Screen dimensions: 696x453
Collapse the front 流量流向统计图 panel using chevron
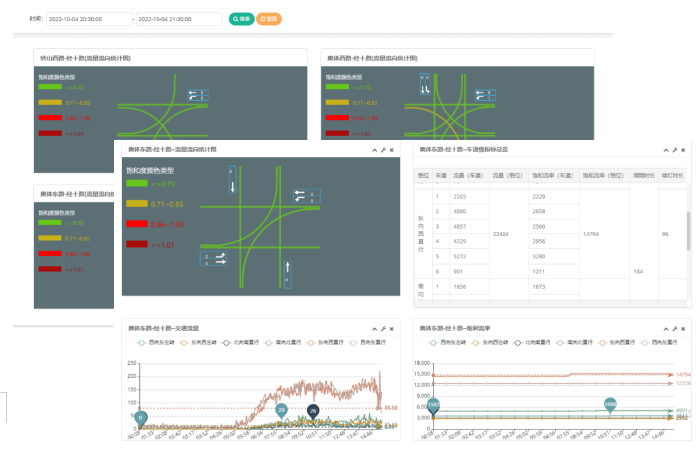[x=373, y=149]
